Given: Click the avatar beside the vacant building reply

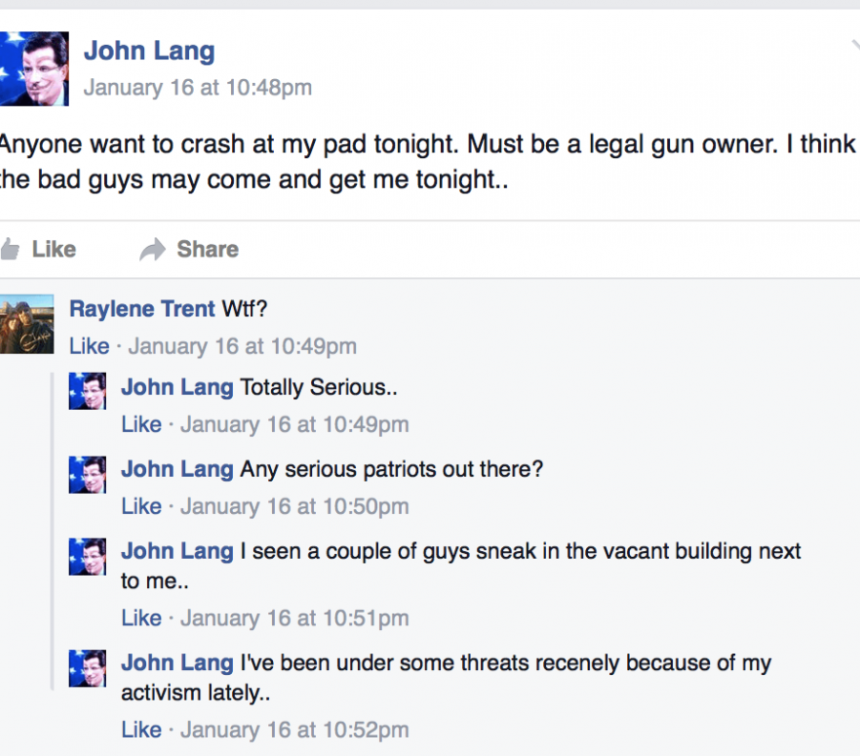Looking at the screenshot, I should point(87,555).
